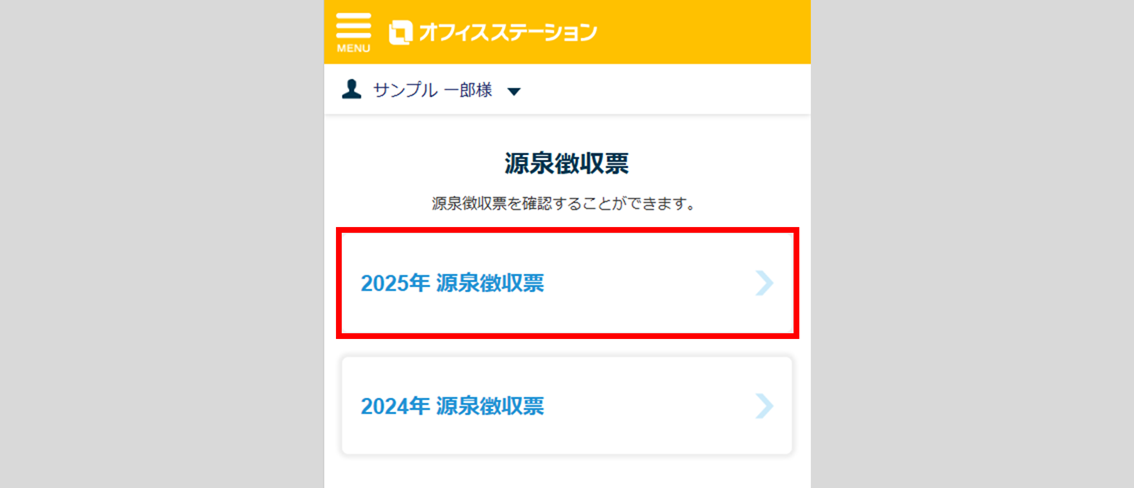
Task: Open the hamburger menu icon
Action: coord(353,26)
